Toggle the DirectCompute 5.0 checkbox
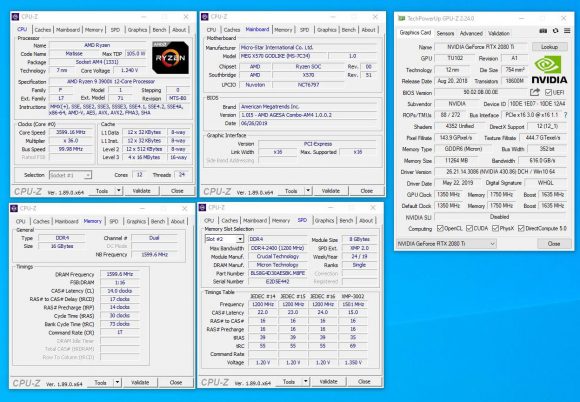The width and height of the screenshot is (580, 402). pyautogui.click(x=521, y=229)
